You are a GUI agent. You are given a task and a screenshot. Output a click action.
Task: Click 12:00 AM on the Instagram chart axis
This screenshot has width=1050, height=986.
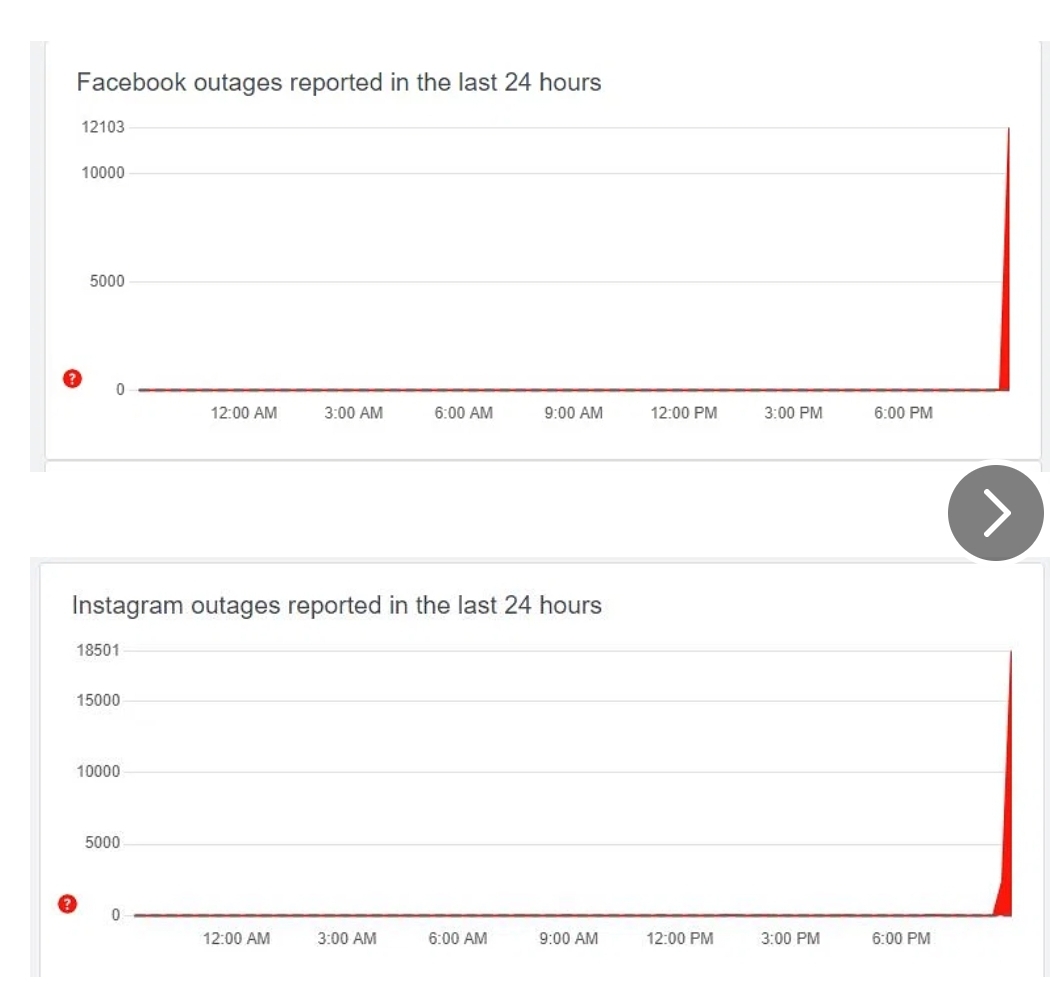[x=236, y=938]
